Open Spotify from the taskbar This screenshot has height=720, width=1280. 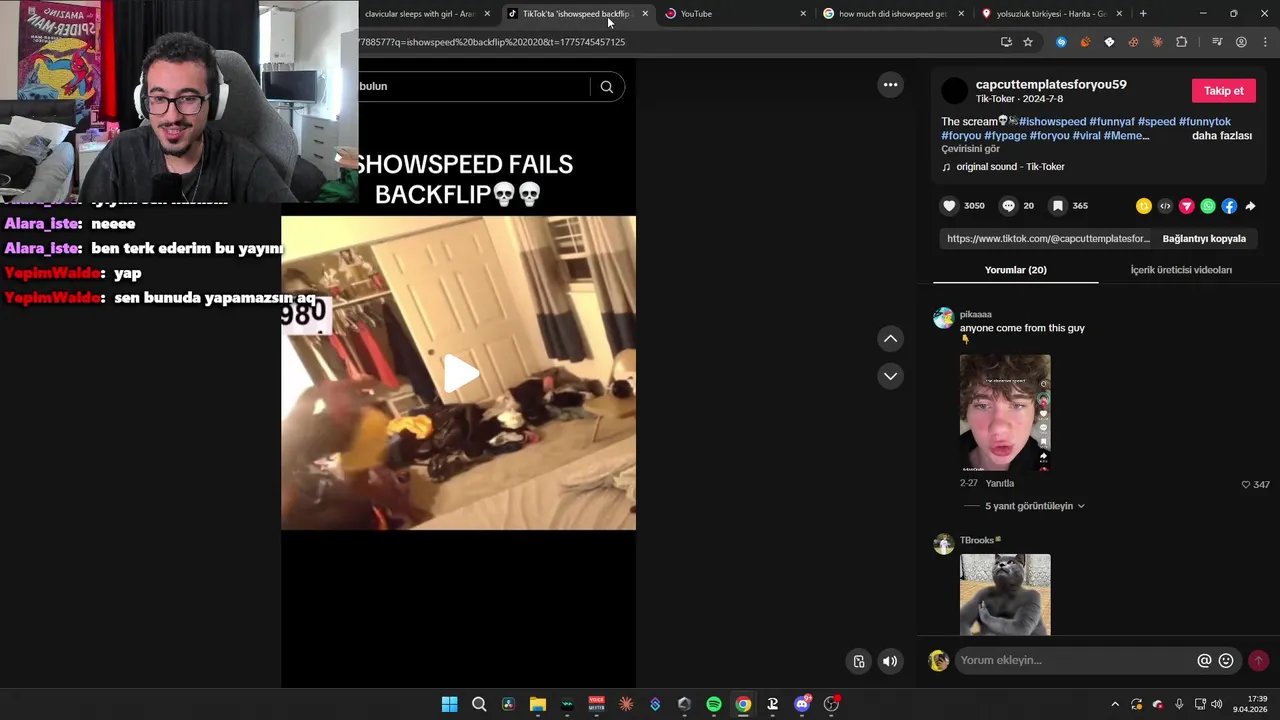pyautogui.click(x=714, y=704)
